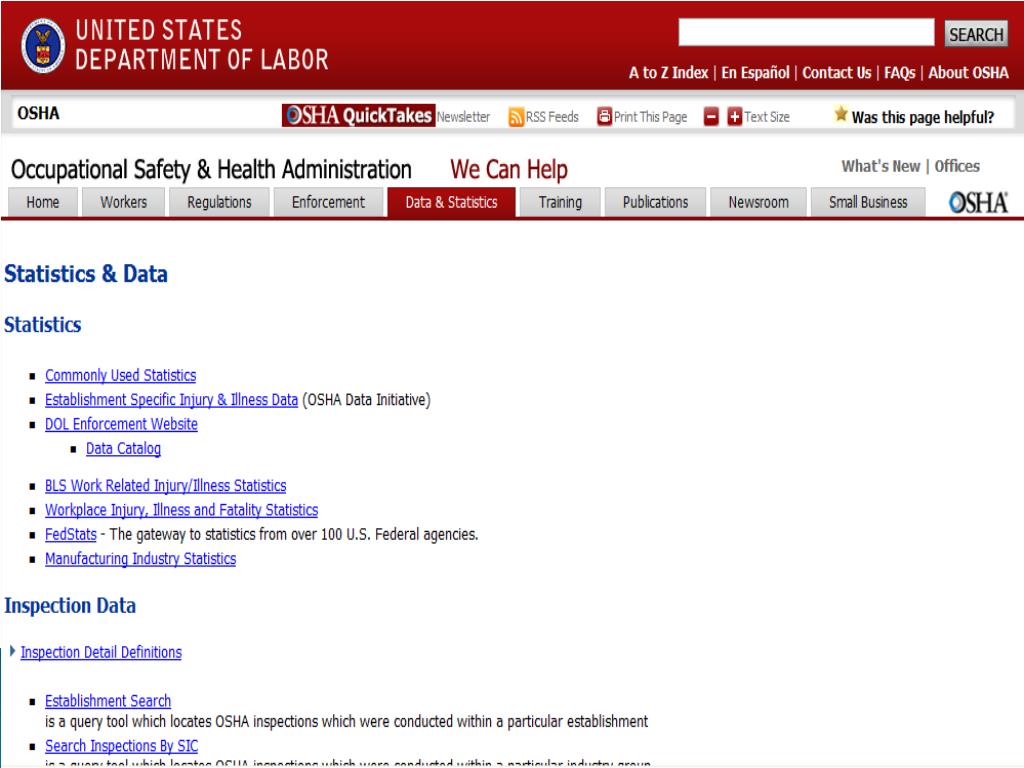Click the OSHA QuickTakes banner logo
Image resolution: width=1024 pixels, height=768 pixels.
coord(359,116)
